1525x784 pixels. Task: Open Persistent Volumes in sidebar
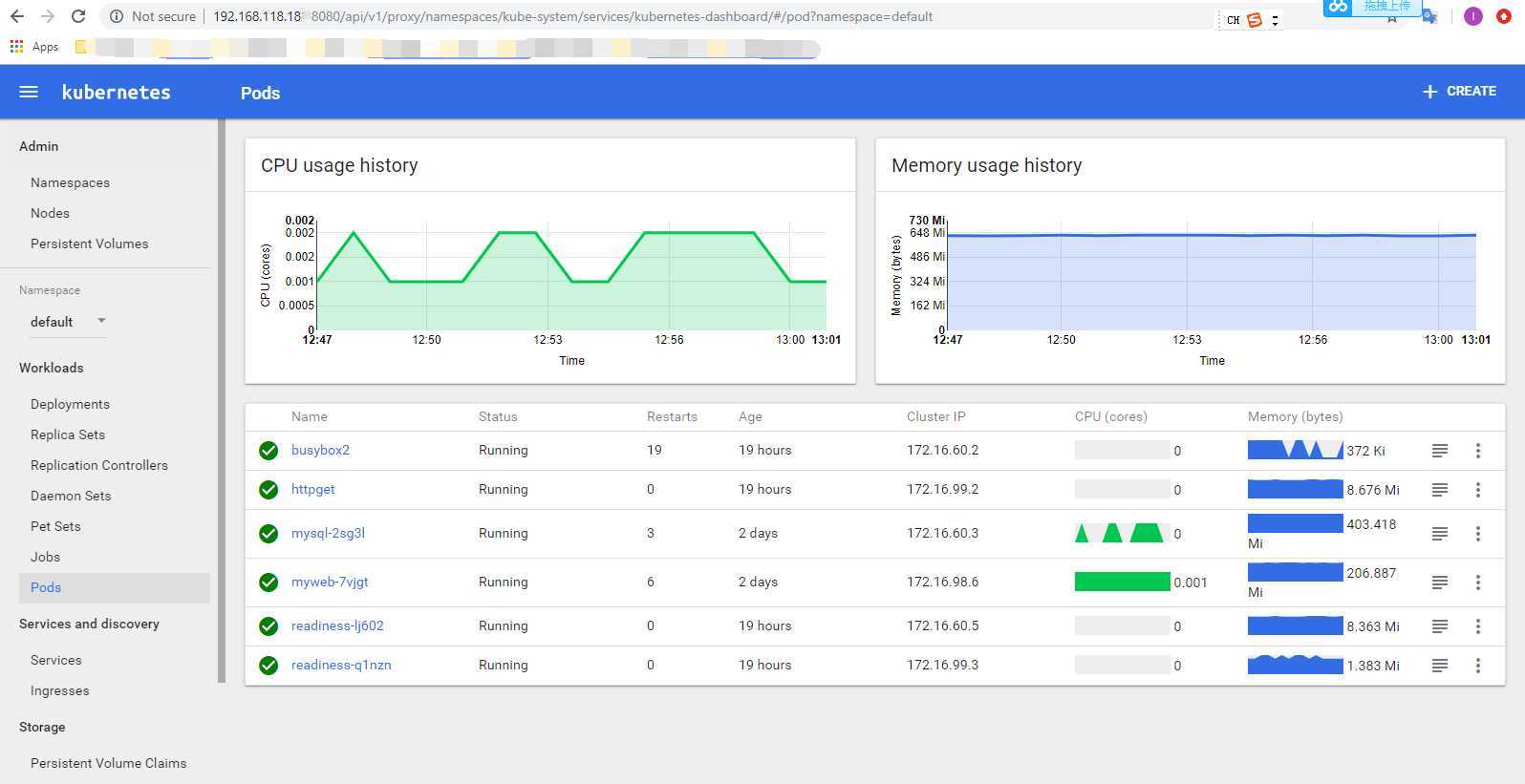tap(89, 244)
